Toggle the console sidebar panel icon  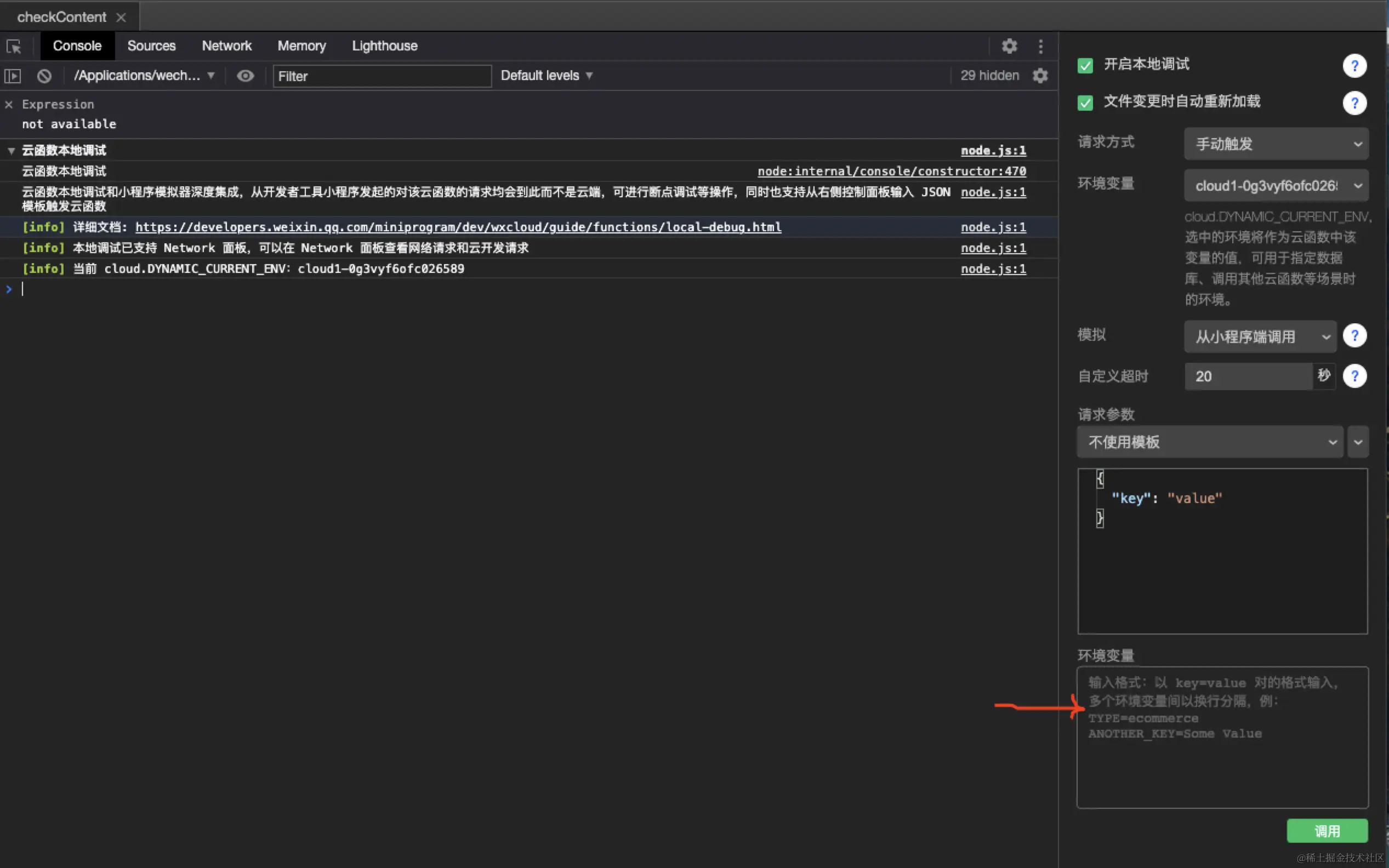(13, 76)
